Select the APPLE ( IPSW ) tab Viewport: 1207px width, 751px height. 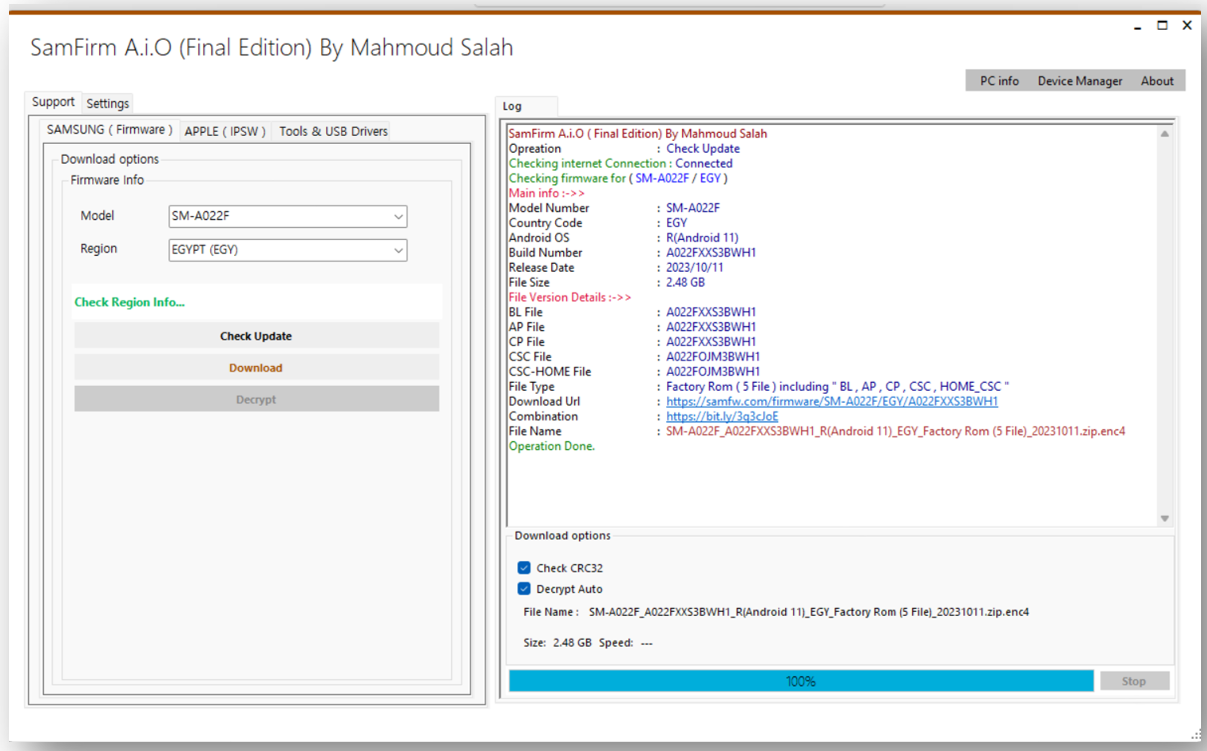pyautogui.click(x=225, y=131)
